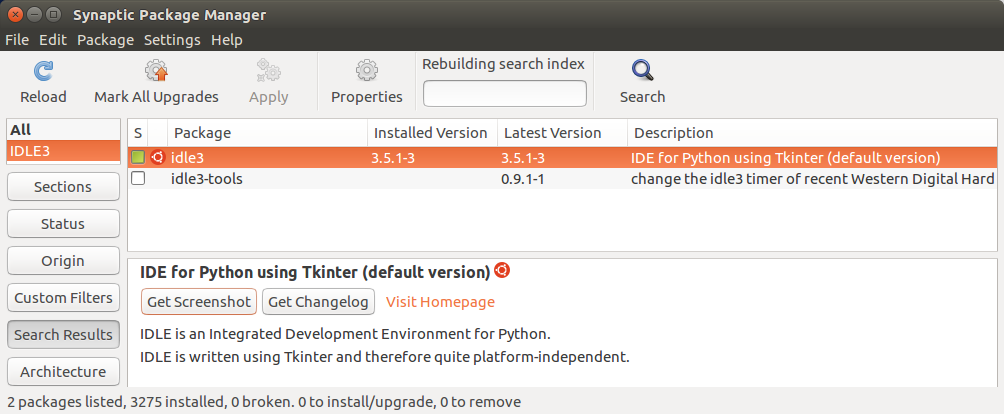Open the Package menu
This screenshot has width=1004, height=414.
106,40
